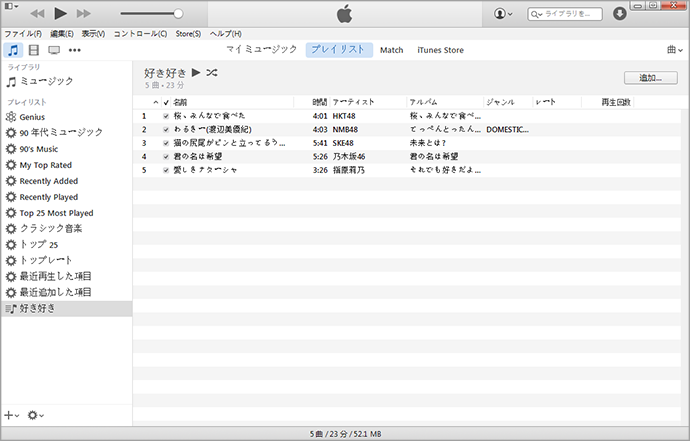Select the 好き好き playlist in sidebar
The height and width of the screenshot is (441, 690).
coord(66,309)
